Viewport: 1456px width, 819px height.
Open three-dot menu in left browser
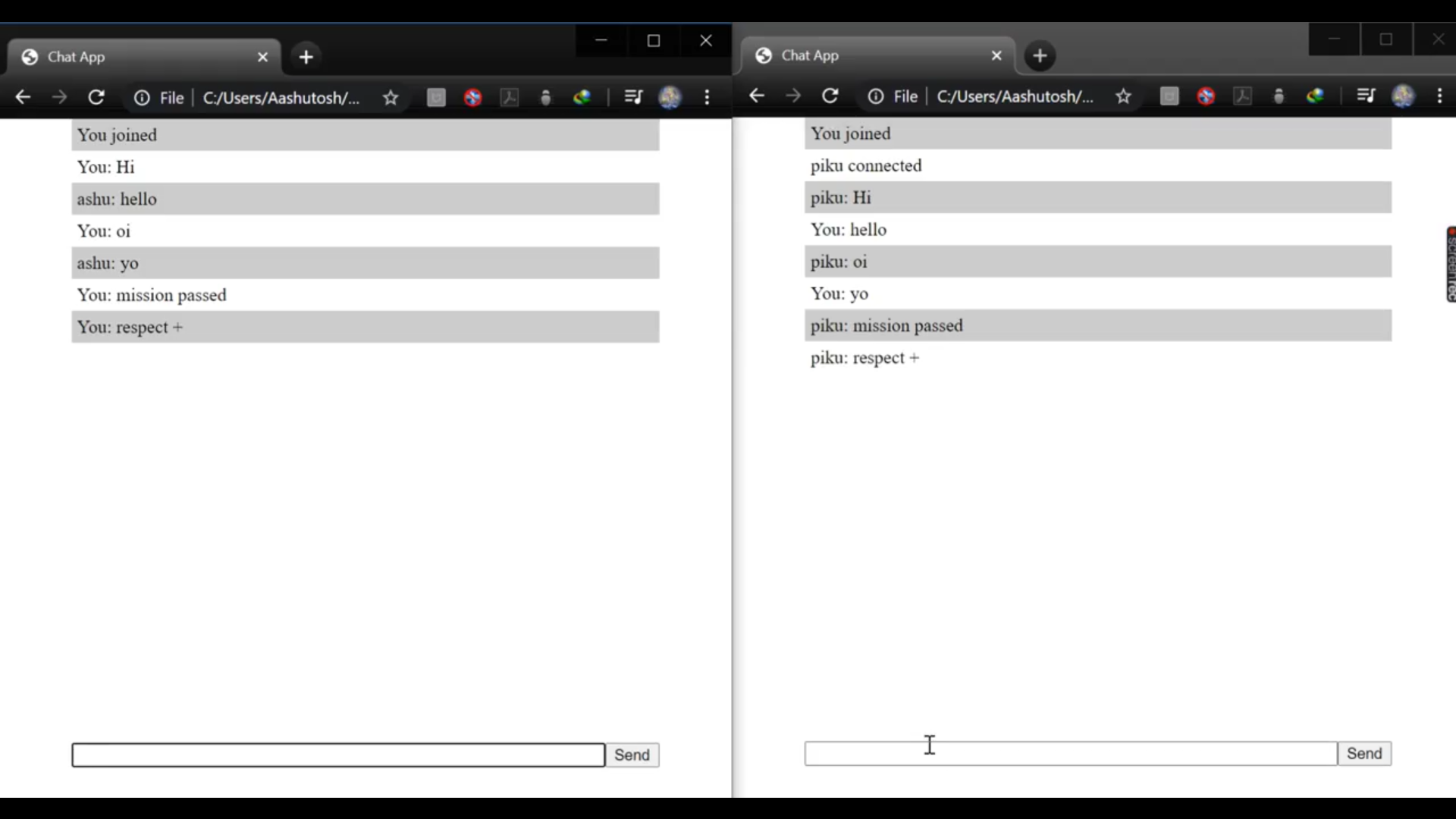point(707,98)
